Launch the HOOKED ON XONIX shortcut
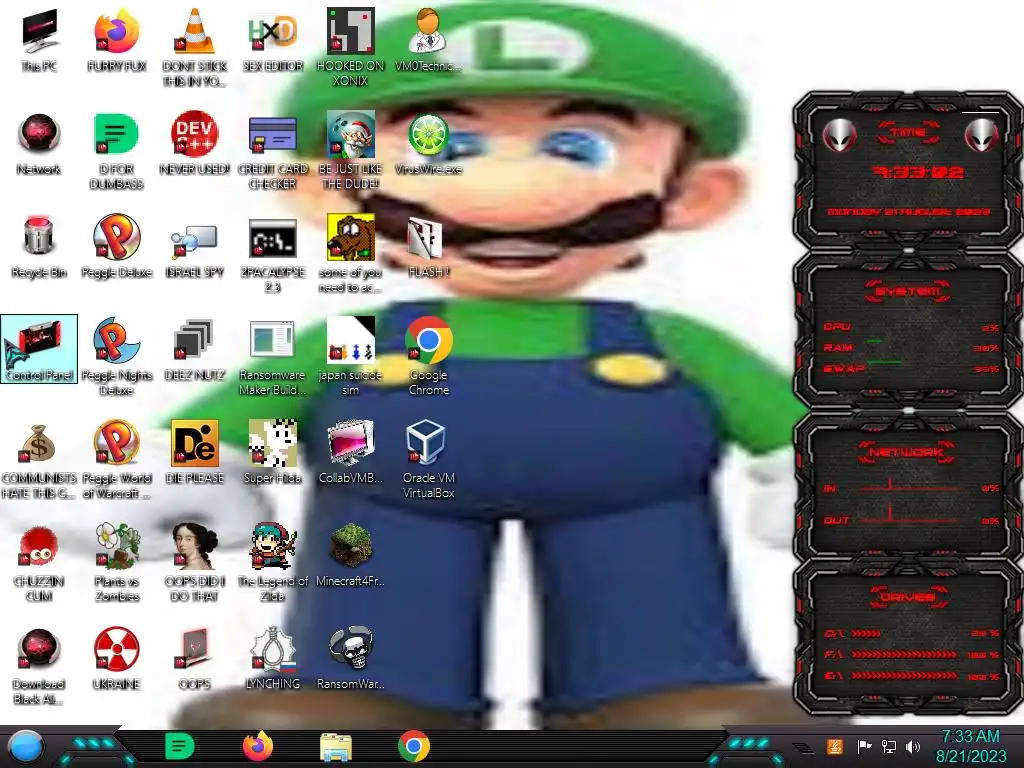This screenshot has width=1024, height=768. (351, 46)
